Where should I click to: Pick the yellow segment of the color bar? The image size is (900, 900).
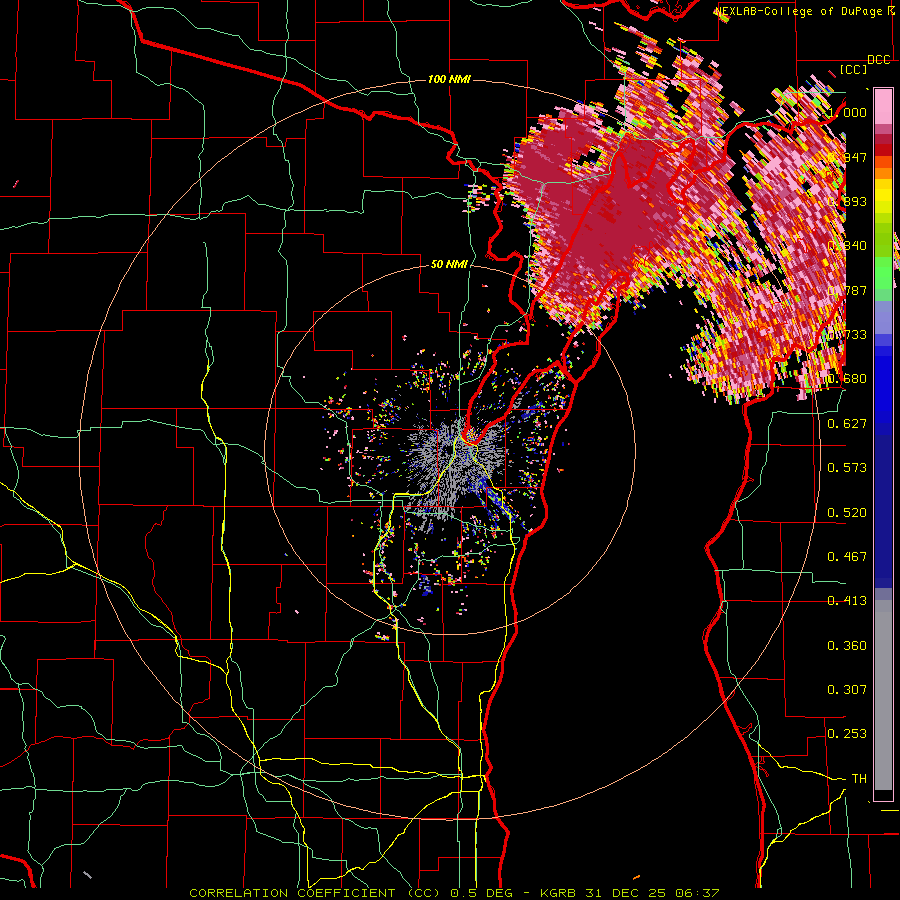point(883,197)
